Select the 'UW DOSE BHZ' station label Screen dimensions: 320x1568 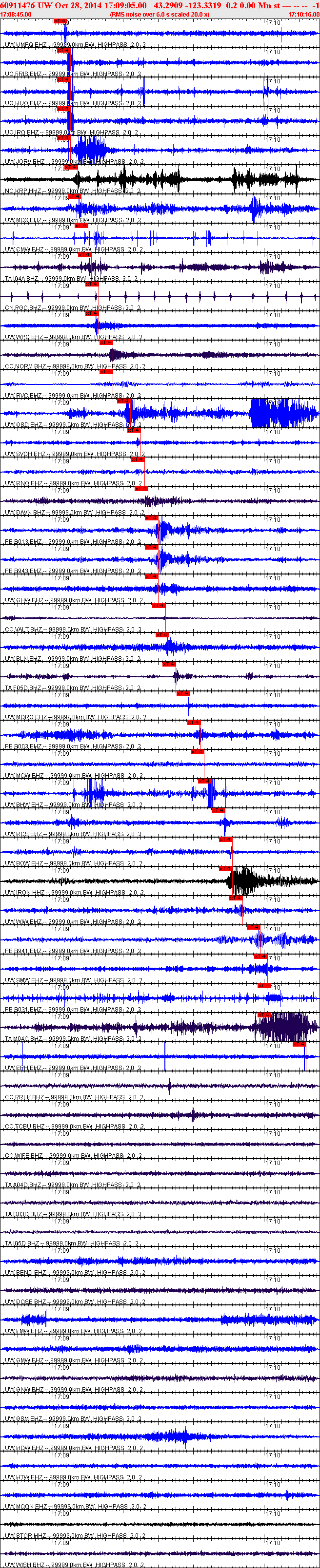pyautogui.click(x=25, y=1301)
